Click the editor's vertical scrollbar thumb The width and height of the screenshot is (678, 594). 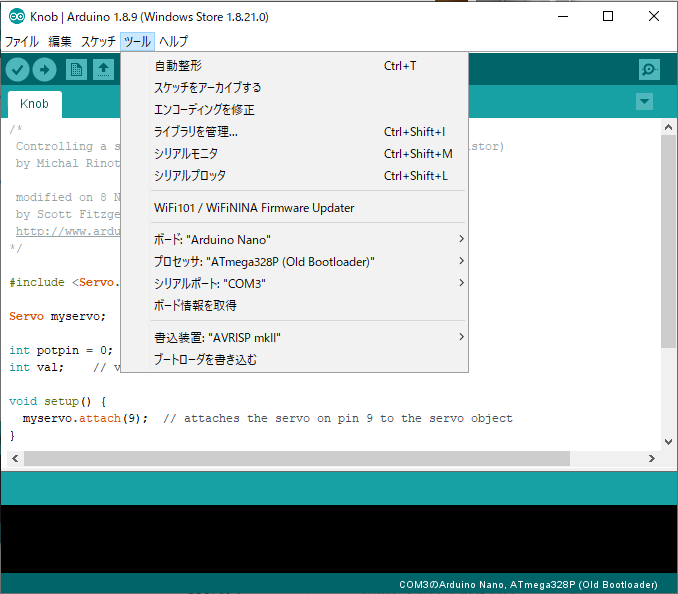click(668, 241)
